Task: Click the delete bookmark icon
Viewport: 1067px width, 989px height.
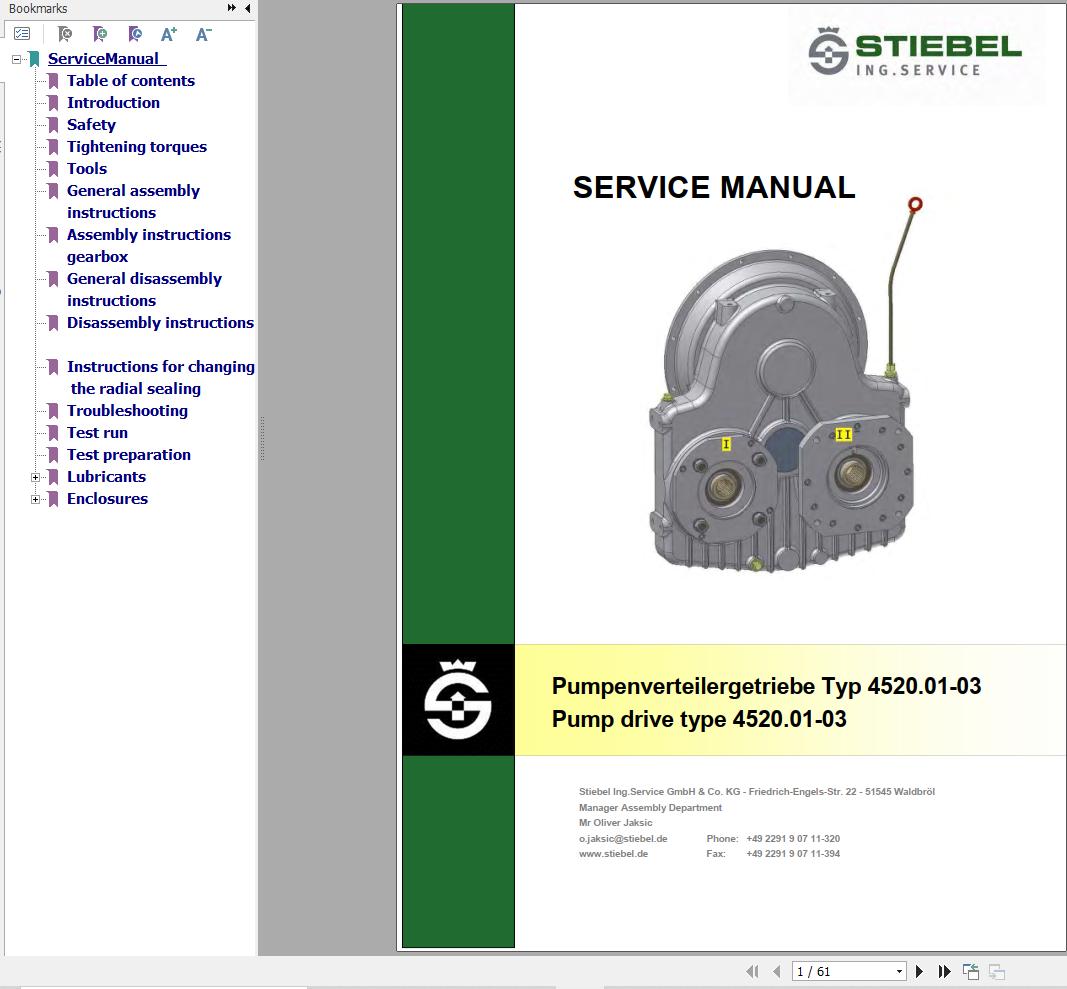Action: [x=65, y=33]
